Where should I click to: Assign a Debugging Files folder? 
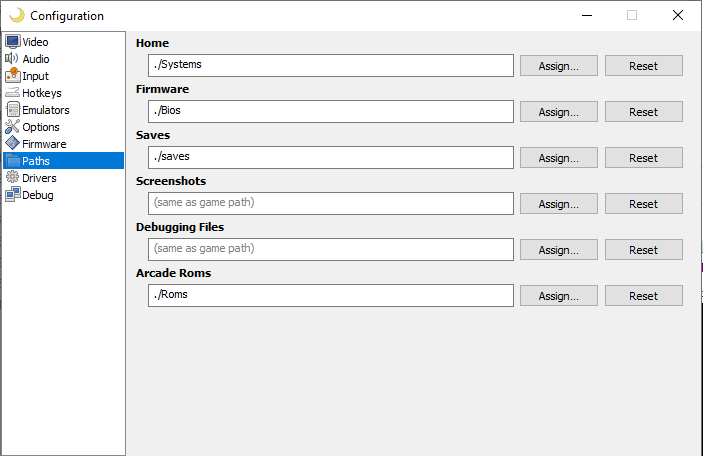point(559,250)
